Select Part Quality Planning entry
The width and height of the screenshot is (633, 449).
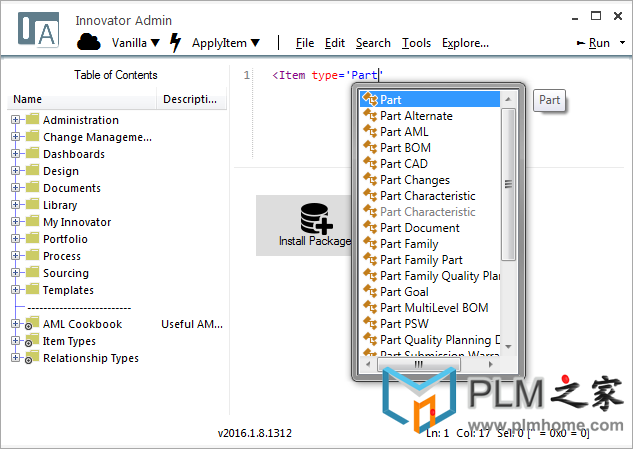(430, 340)
